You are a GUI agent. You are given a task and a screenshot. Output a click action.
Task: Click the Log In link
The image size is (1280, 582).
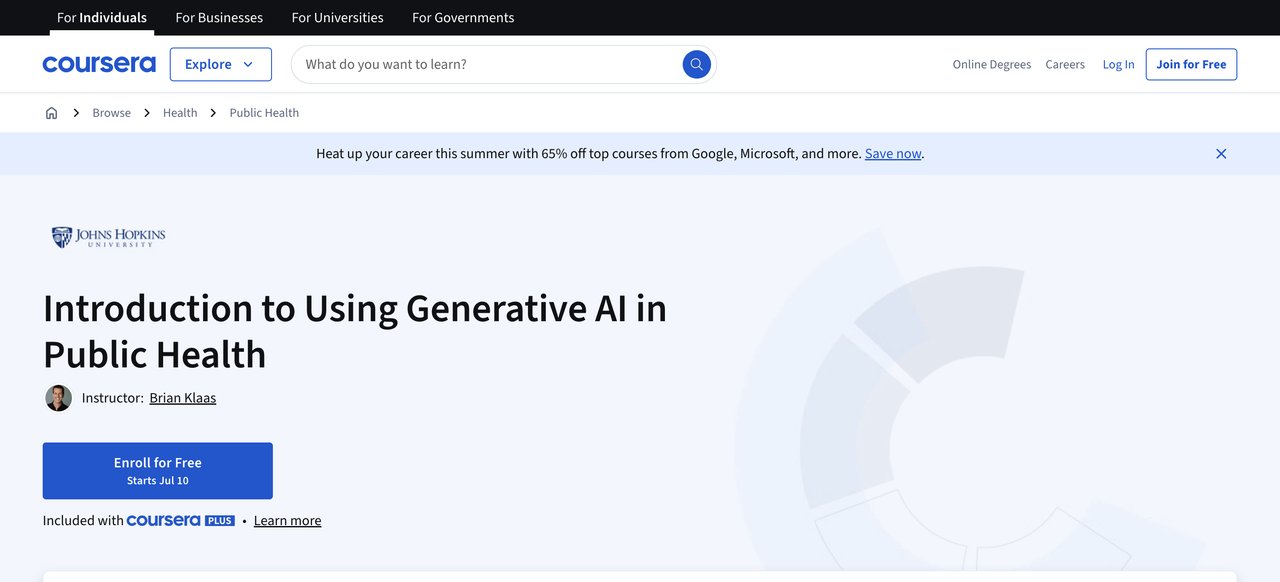coord(1118,64)
